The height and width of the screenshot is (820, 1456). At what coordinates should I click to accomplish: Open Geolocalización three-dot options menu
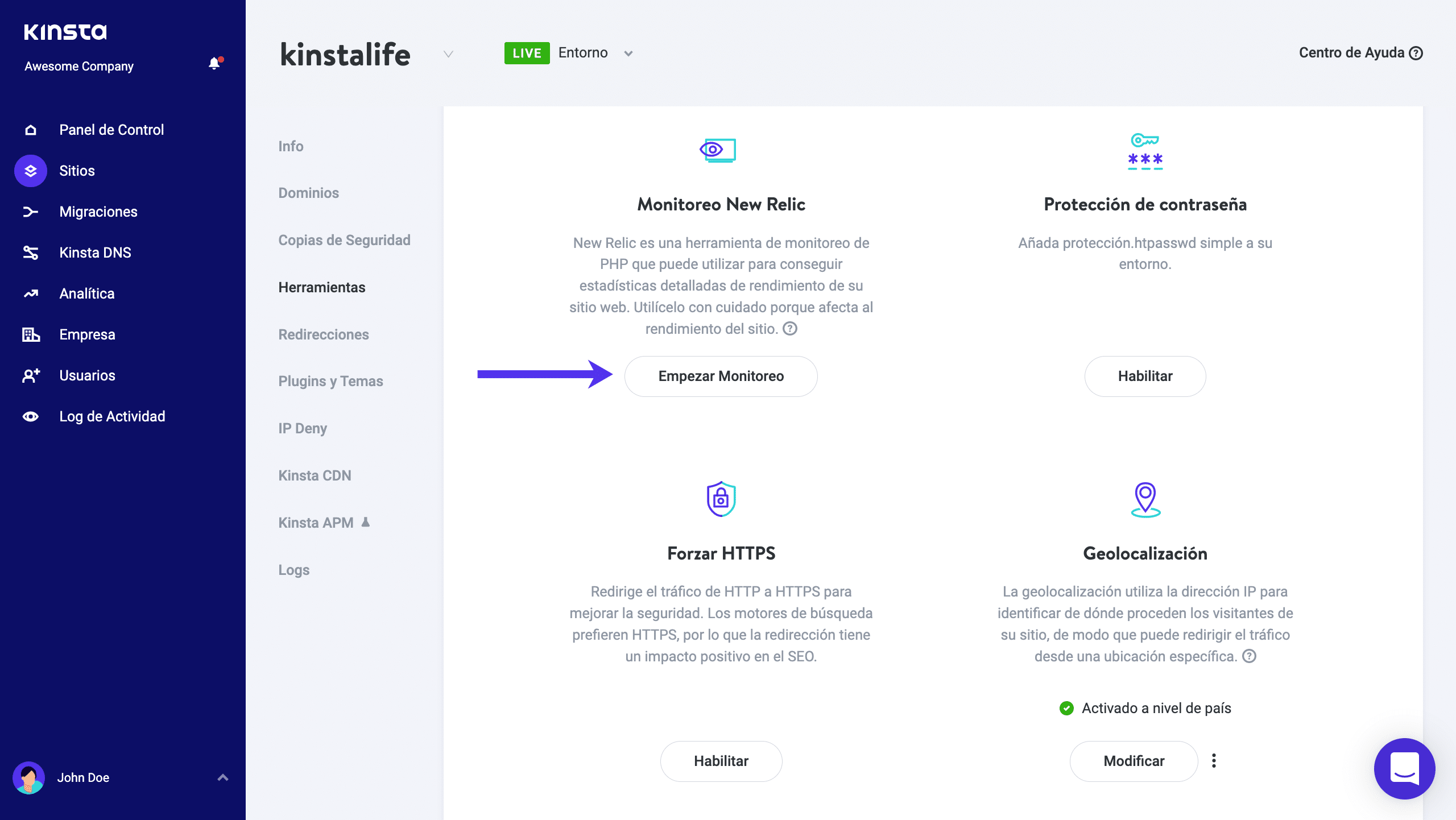[x=1214, y=761]
